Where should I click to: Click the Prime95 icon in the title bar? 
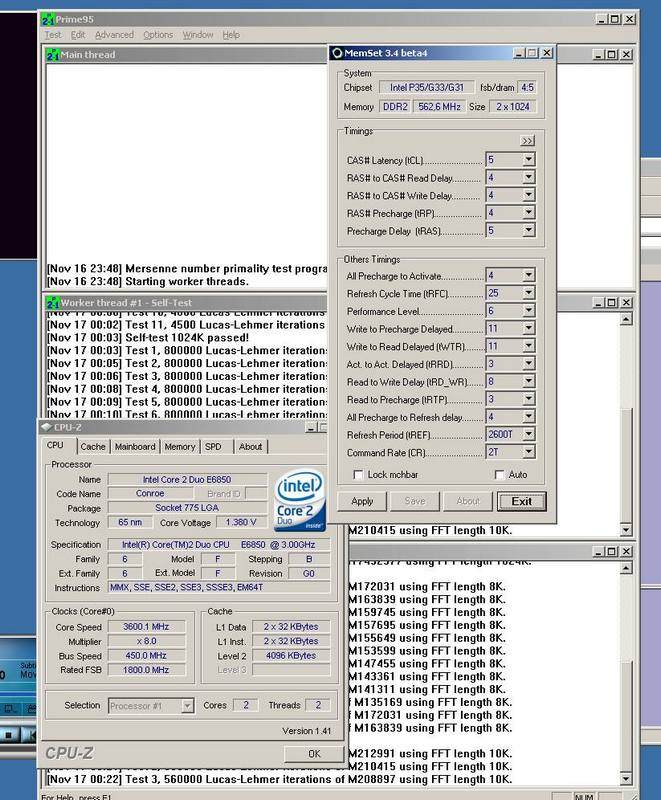[x=48, y=20]
